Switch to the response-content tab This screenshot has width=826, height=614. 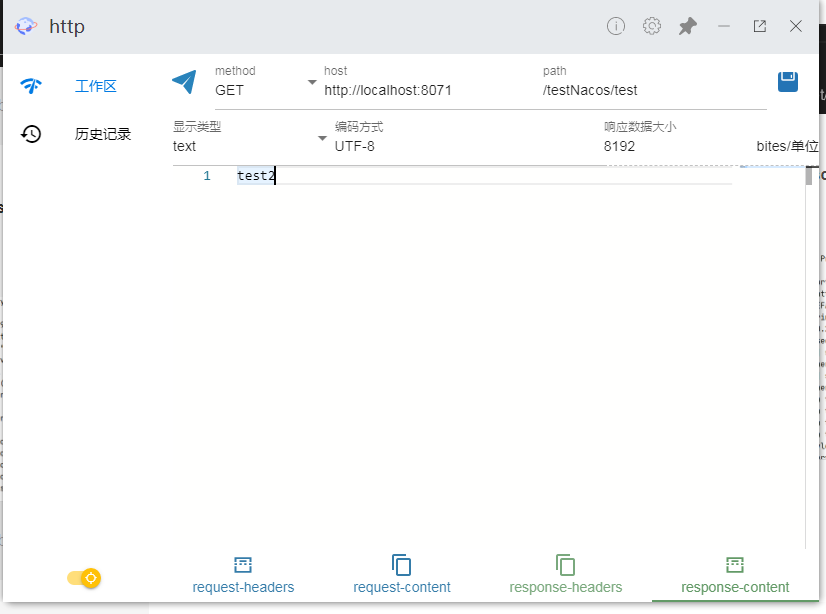(x=735, y=575)
